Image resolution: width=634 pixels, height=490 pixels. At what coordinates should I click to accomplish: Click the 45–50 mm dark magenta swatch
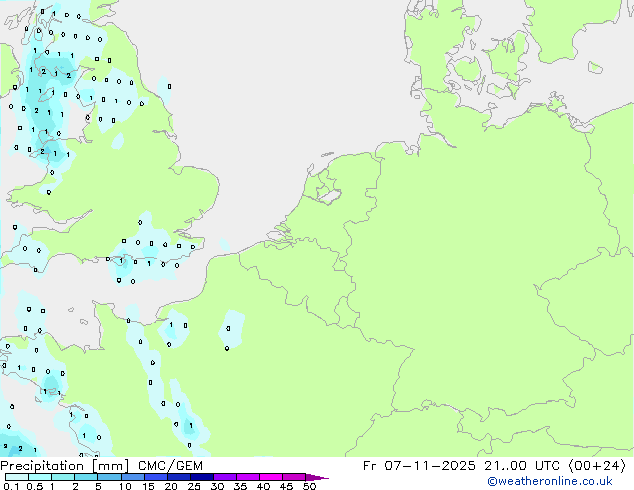[294, 477]
